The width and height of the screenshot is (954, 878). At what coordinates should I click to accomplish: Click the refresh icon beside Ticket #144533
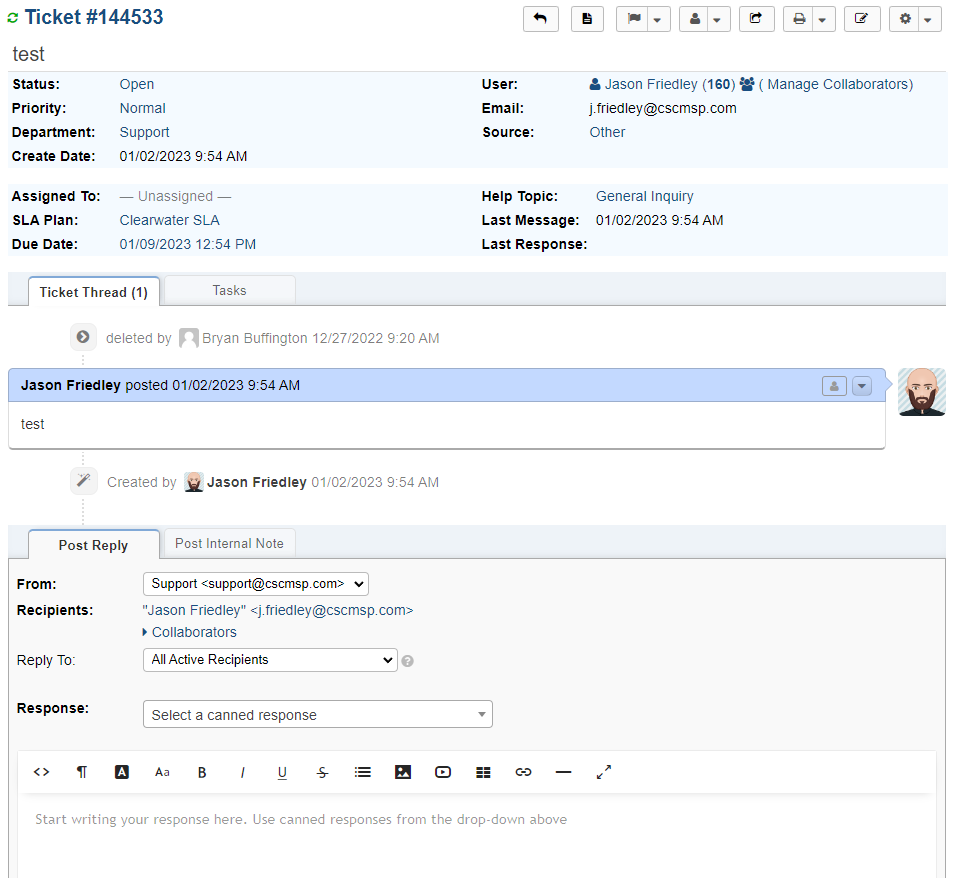[x=13, y=18]
